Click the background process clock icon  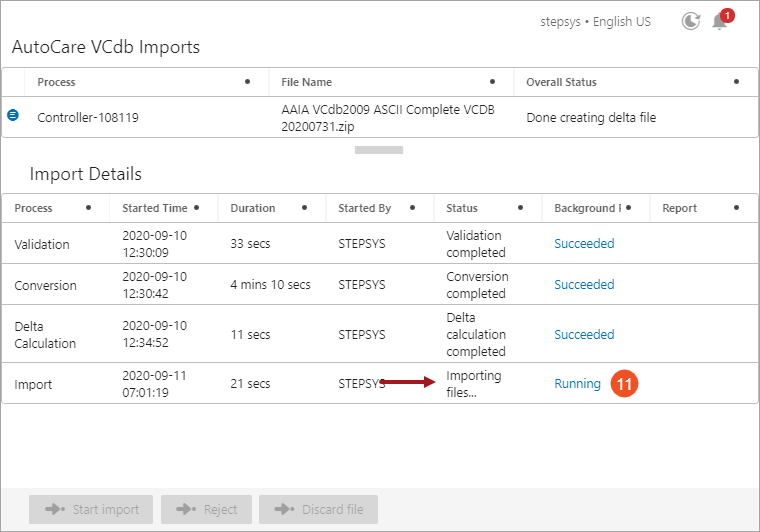tap(691, 21)
